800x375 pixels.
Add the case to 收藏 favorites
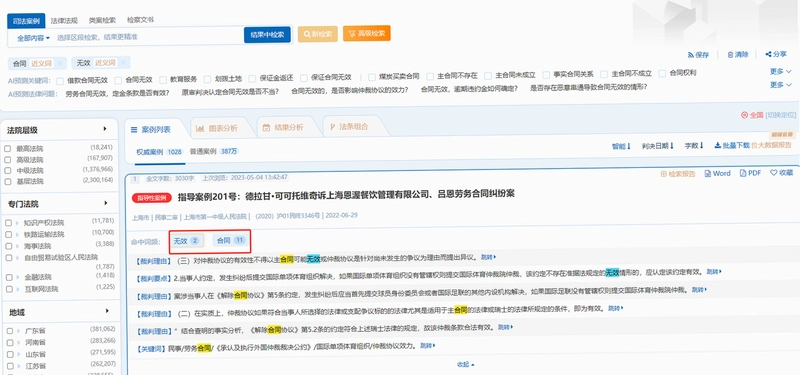[782, 173]
